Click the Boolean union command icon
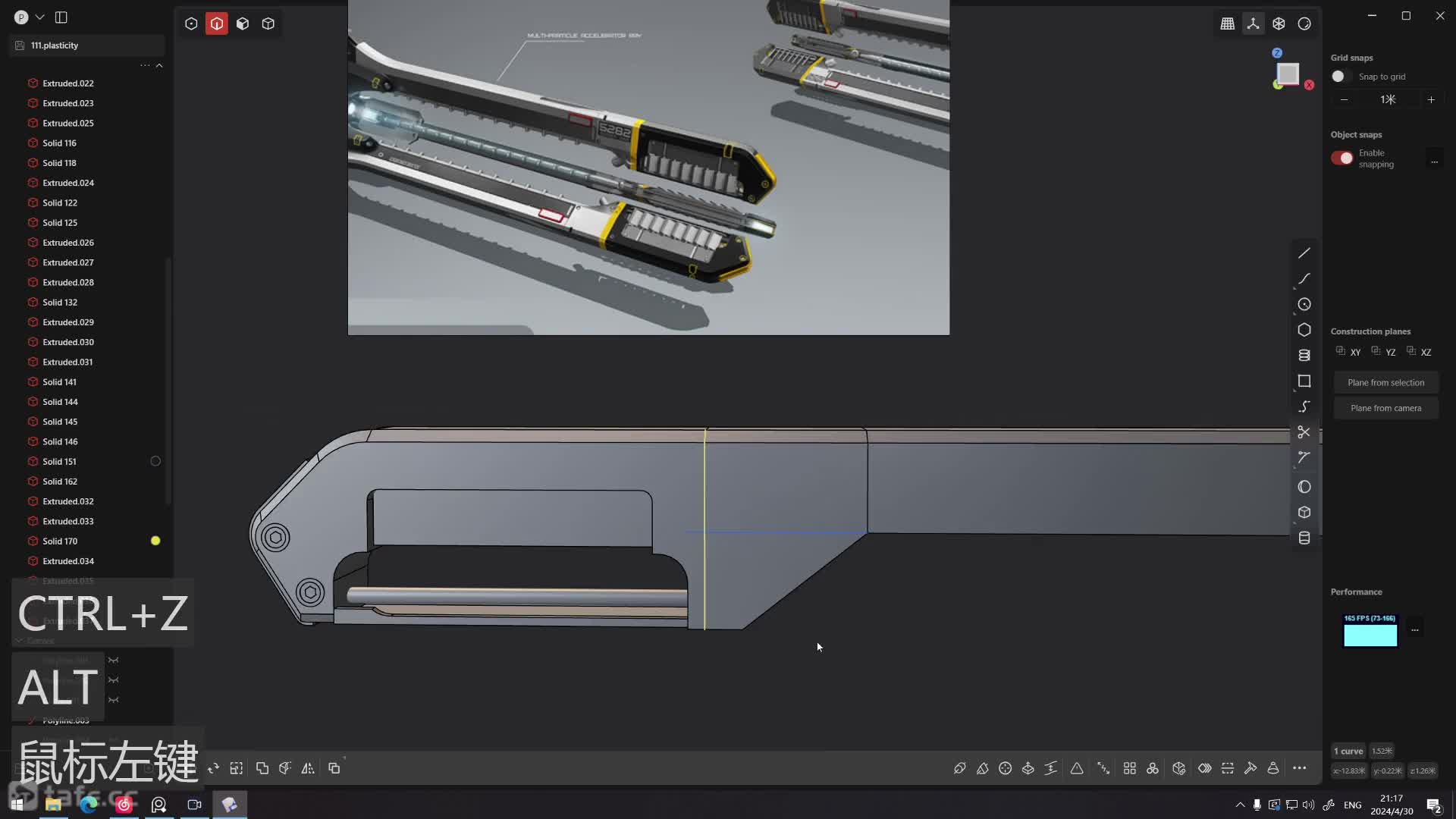The width and height of the screenshot is (1456, 819). point(262,768)
